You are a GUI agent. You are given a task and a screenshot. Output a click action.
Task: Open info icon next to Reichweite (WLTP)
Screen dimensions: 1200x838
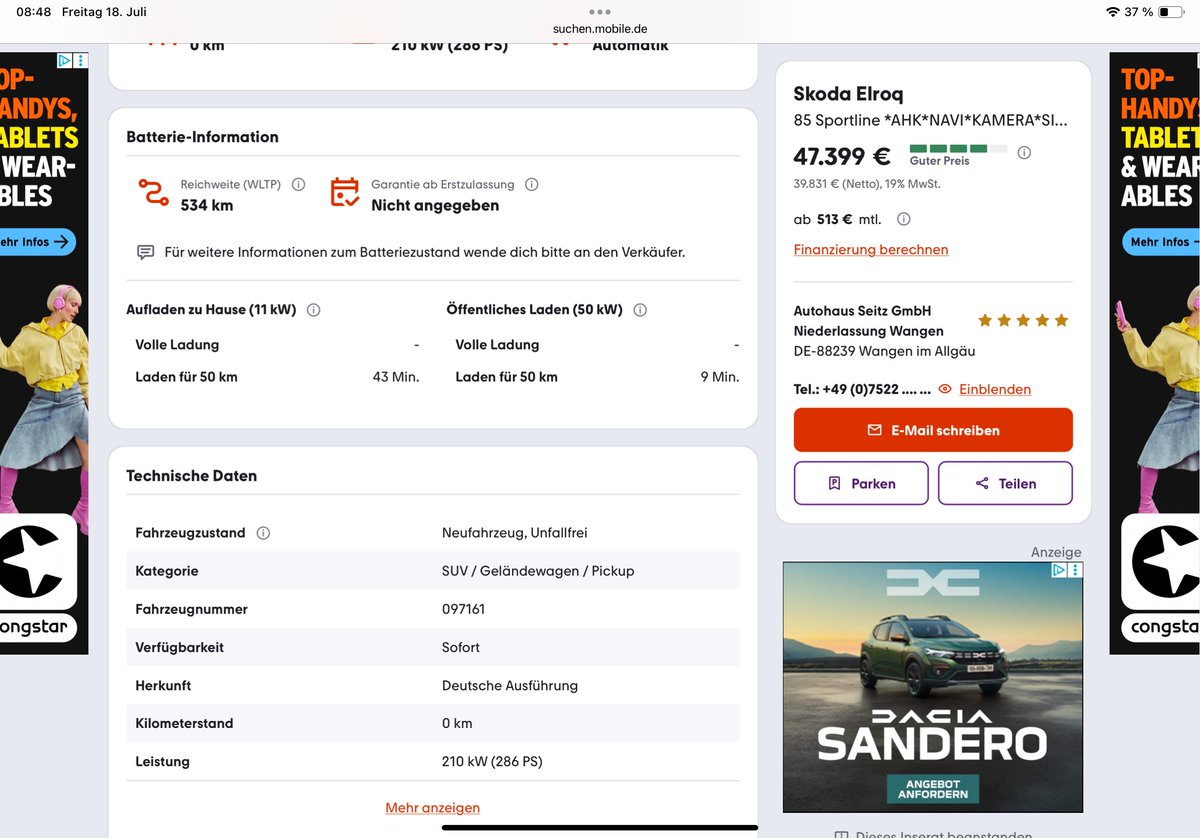pos(298,184)
